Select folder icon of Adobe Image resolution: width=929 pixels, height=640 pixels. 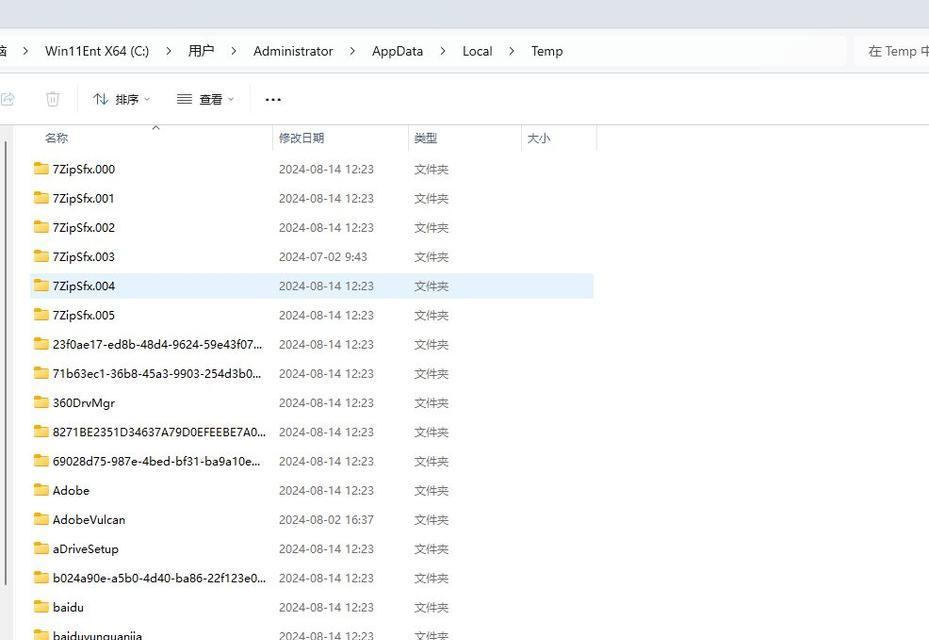pyautogui.click(x=41, y=489)
